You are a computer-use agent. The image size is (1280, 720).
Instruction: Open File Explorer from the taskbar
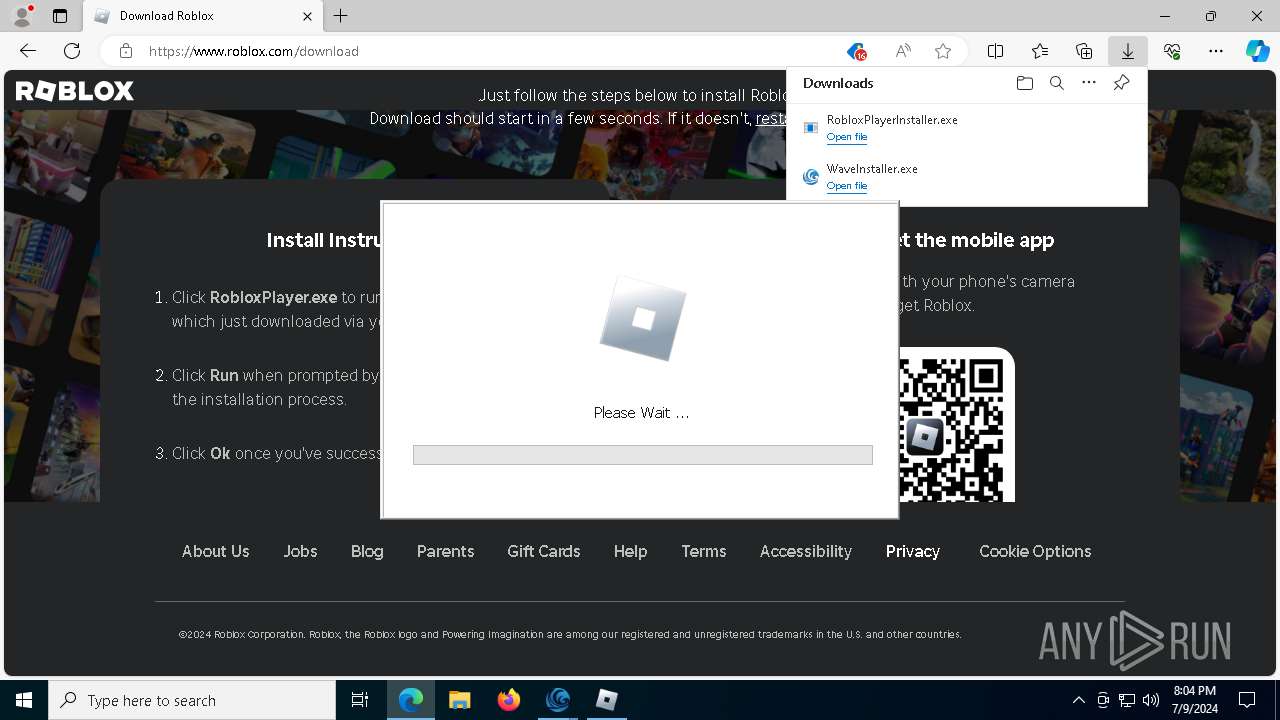(x=460, y=700)
